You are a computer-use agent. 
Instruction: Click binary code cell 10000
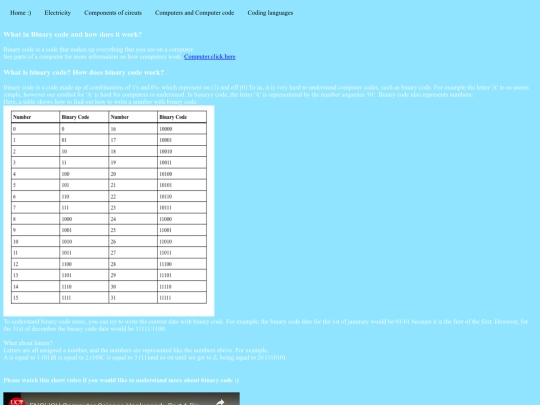click(182, 129)
